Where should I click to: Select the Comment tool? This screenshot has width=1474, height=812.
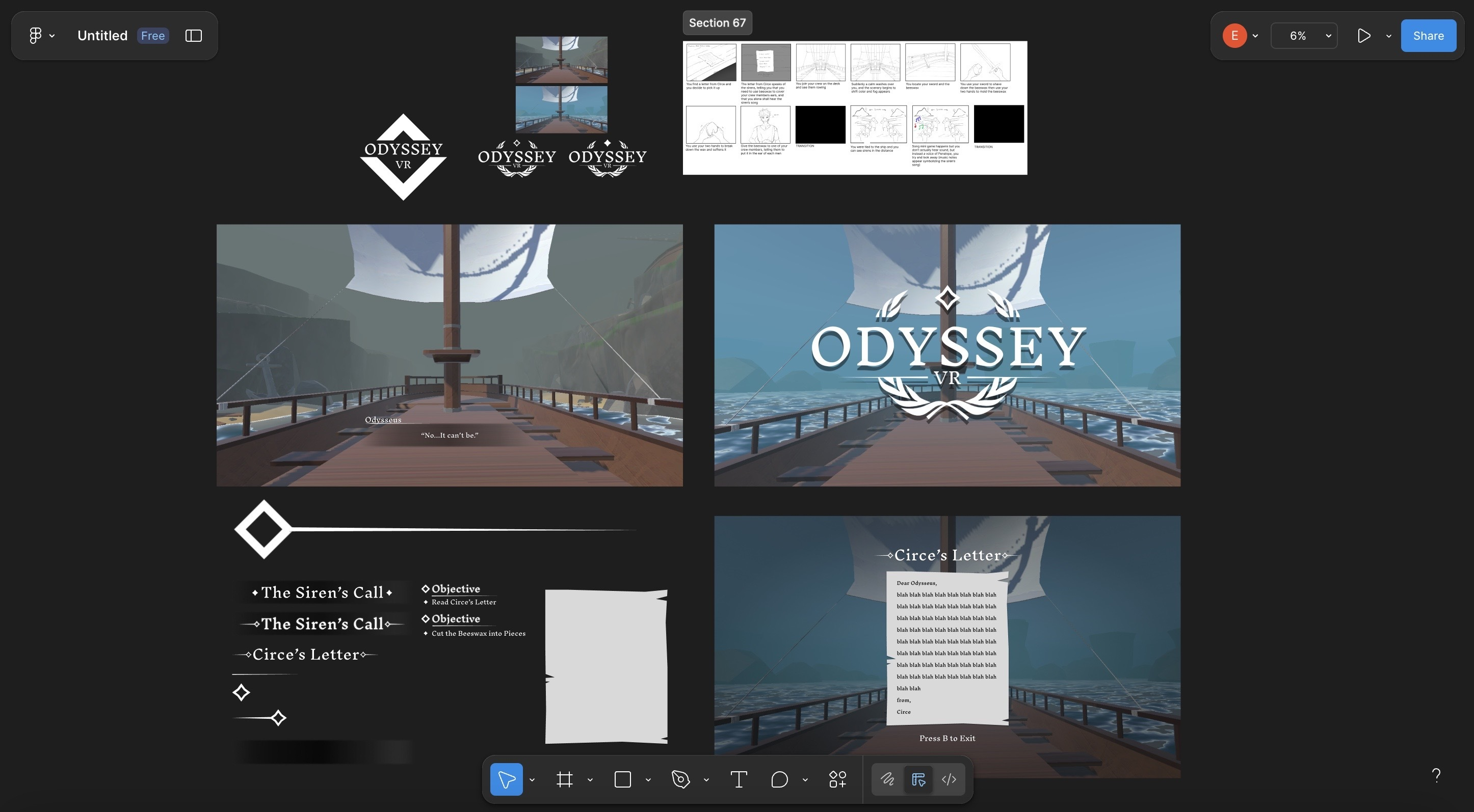pos(779,779)
